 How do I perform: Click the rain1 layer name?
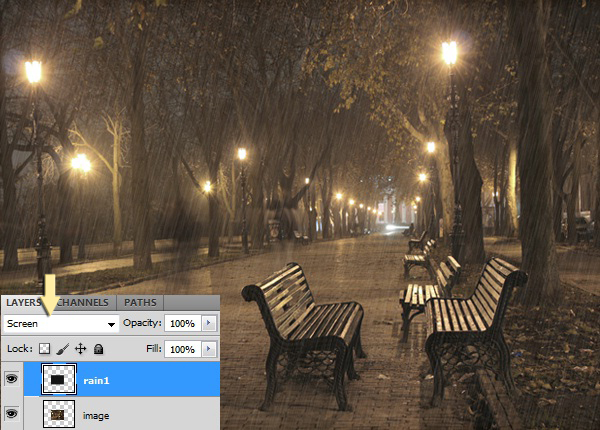coord(96,380)
